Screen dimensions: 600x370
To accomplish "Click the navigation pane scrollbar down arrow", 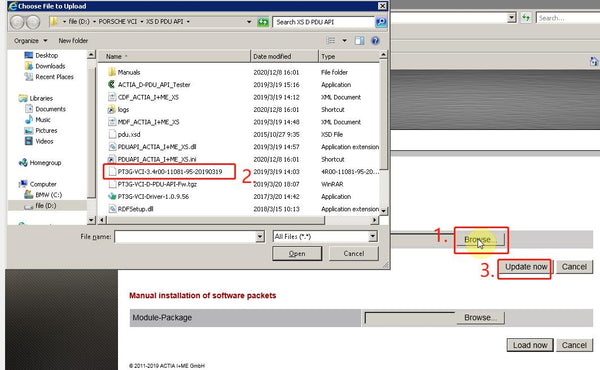I will [x=91, y=220].
